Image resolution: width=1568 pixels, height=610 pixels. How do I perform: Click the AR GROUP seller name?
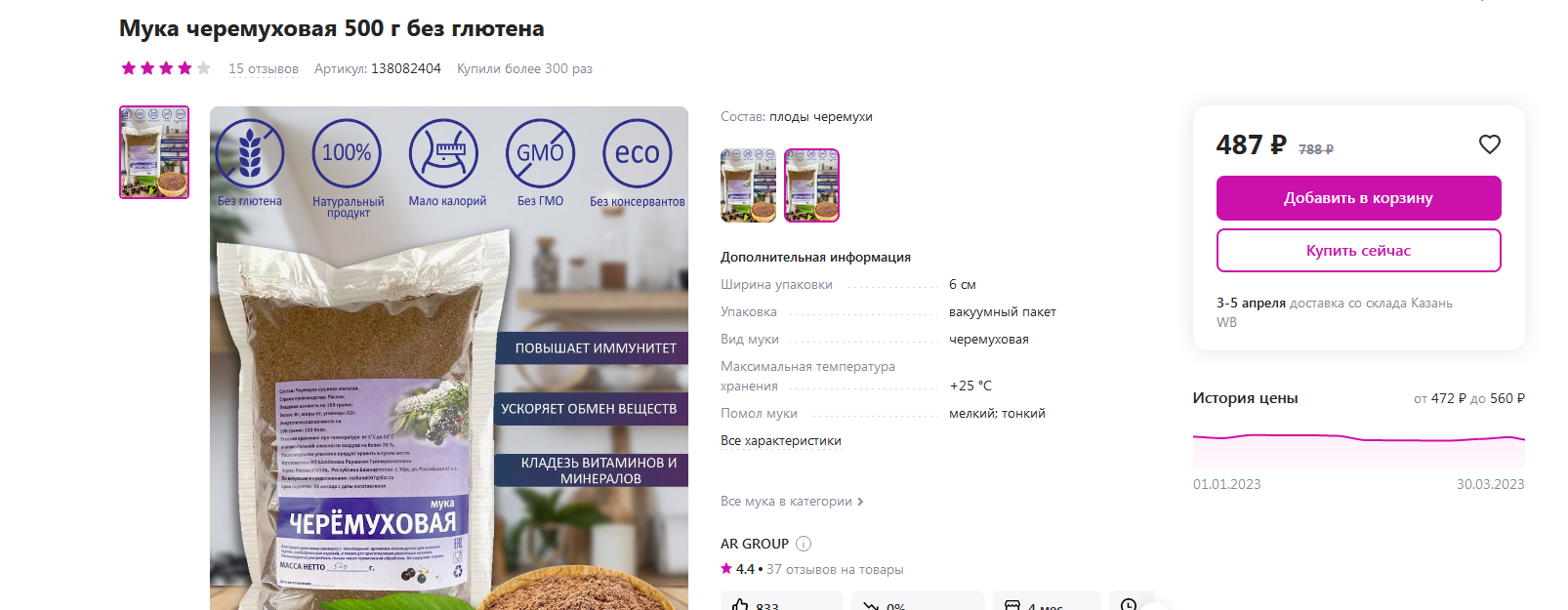[x=755, y=544]
